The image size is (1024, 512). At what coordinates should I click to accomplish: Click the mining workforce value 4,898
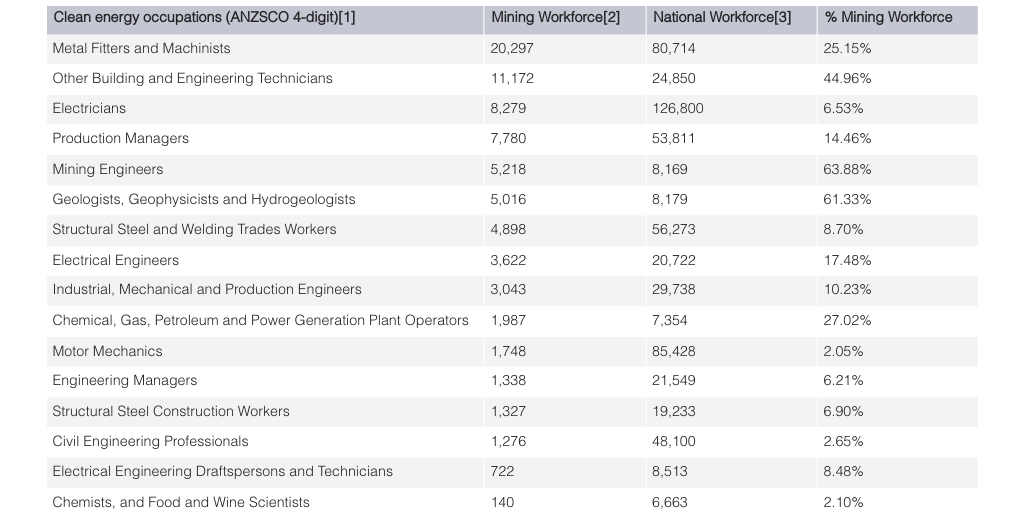point(508,229)
